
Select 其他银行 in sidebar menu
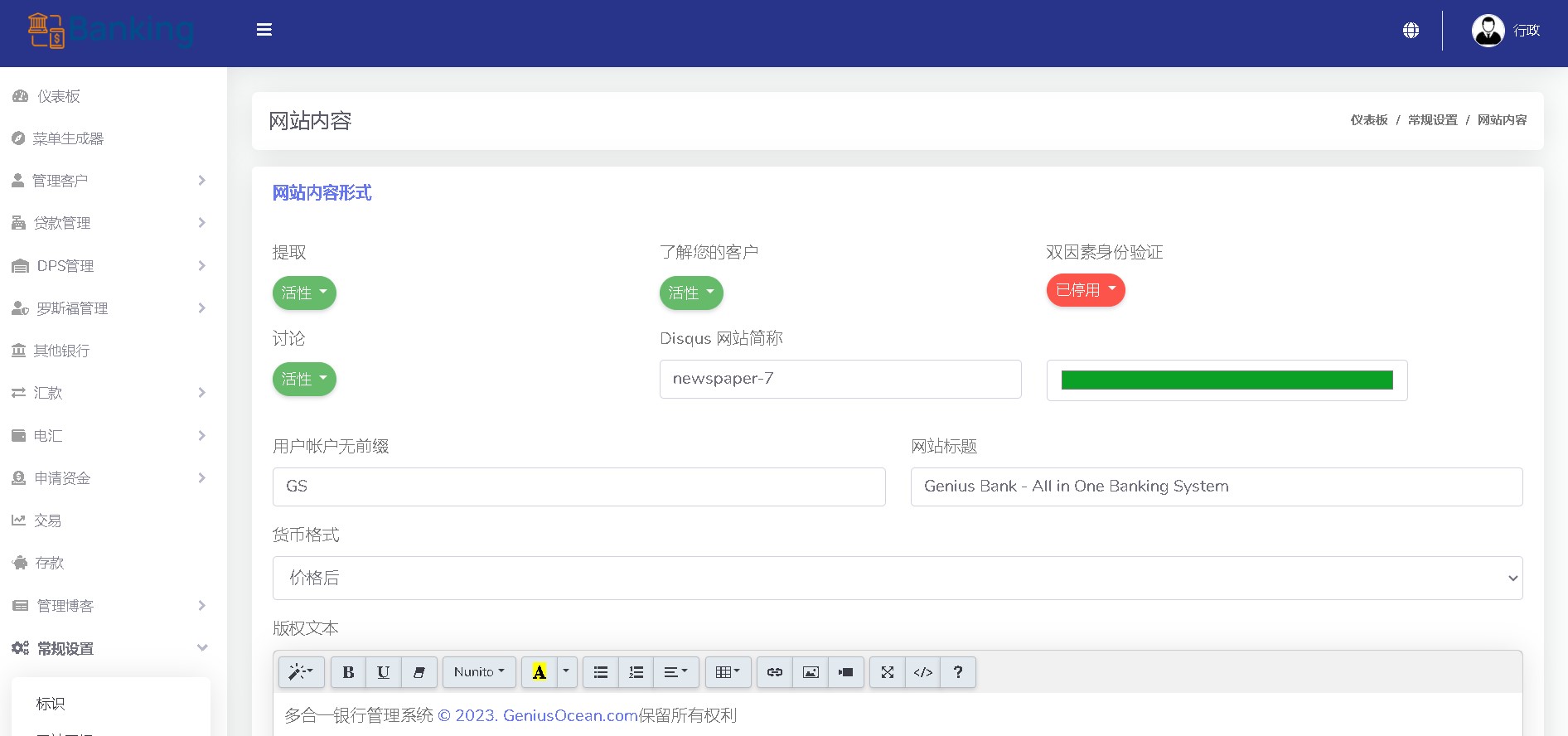(x=61, y=351)
